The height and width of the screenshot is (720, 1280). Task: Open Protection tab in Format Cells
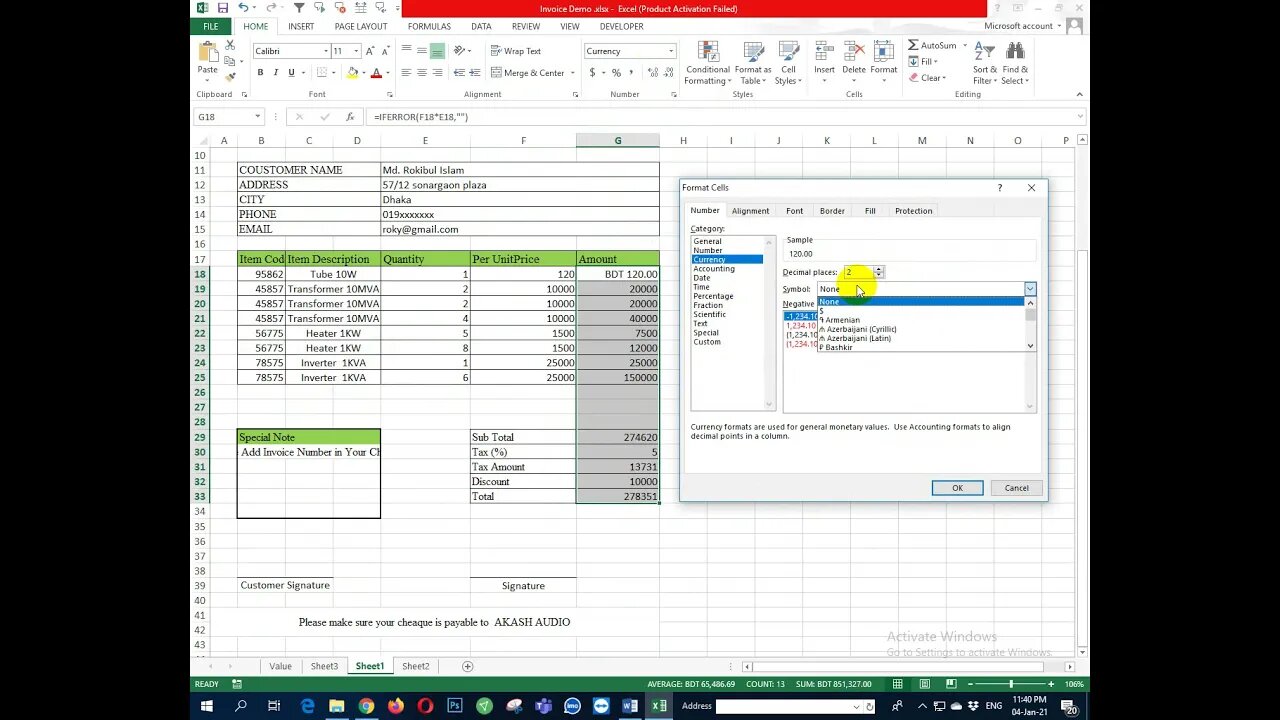coord(913,211)
